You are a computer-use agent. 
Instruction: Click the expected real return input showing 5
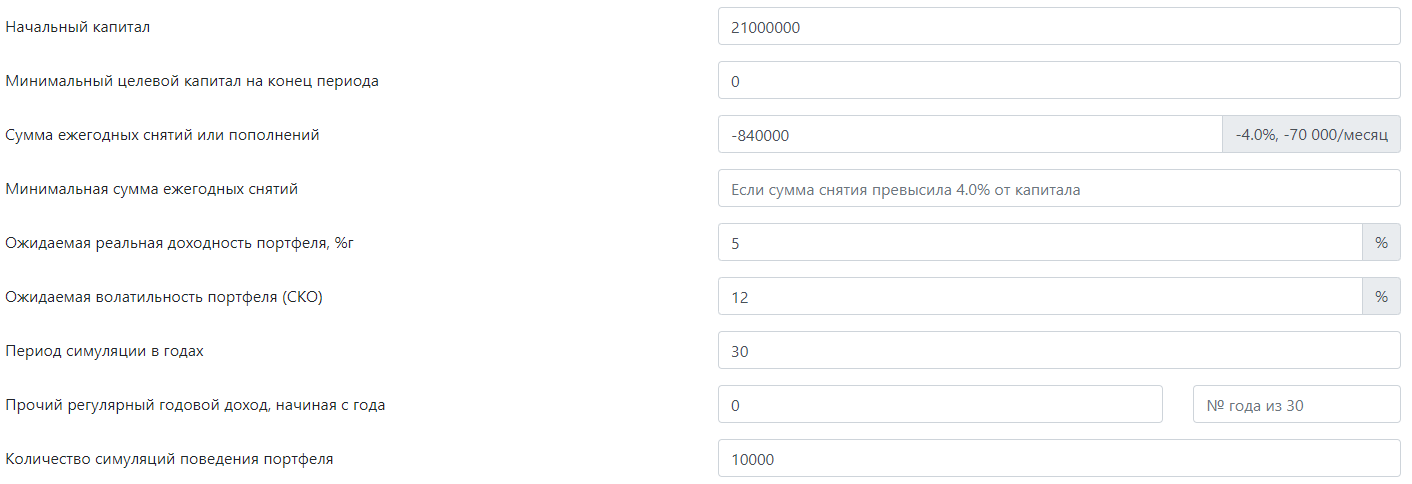coord(1040,243)
